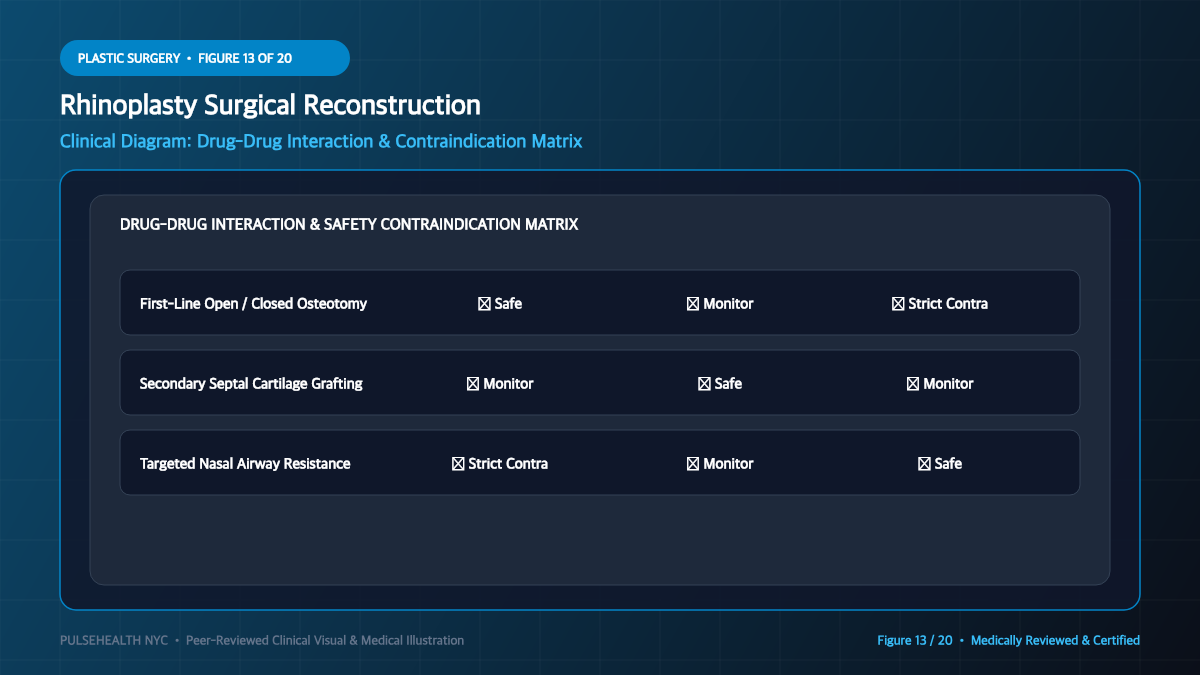Select Targeted Nasal Airway Resistance label
Viewport: 1200px width, 675px height.
(x=245, y=464)
